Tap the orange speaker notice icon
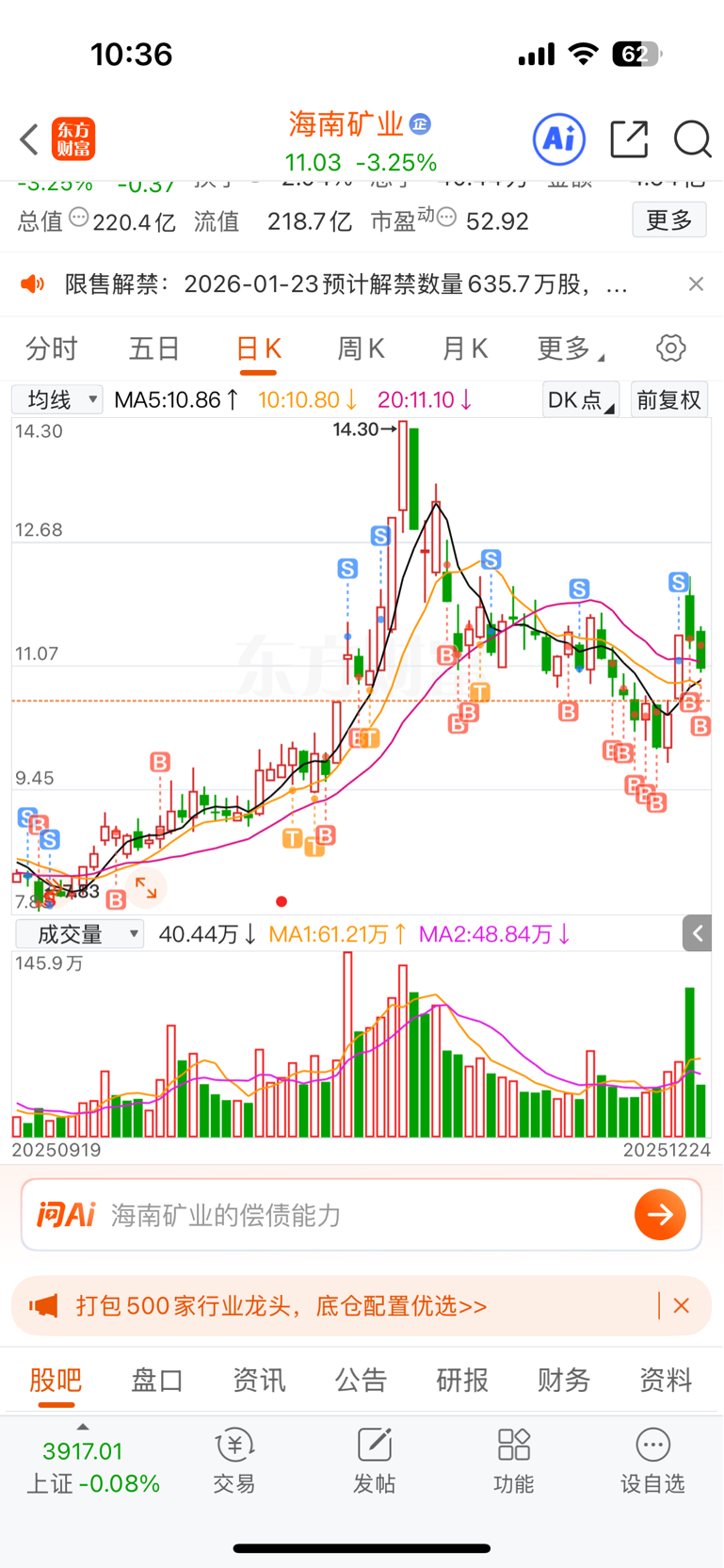Image resolution: width=724 pixels, height=1568 pixels. click(33, 283)
